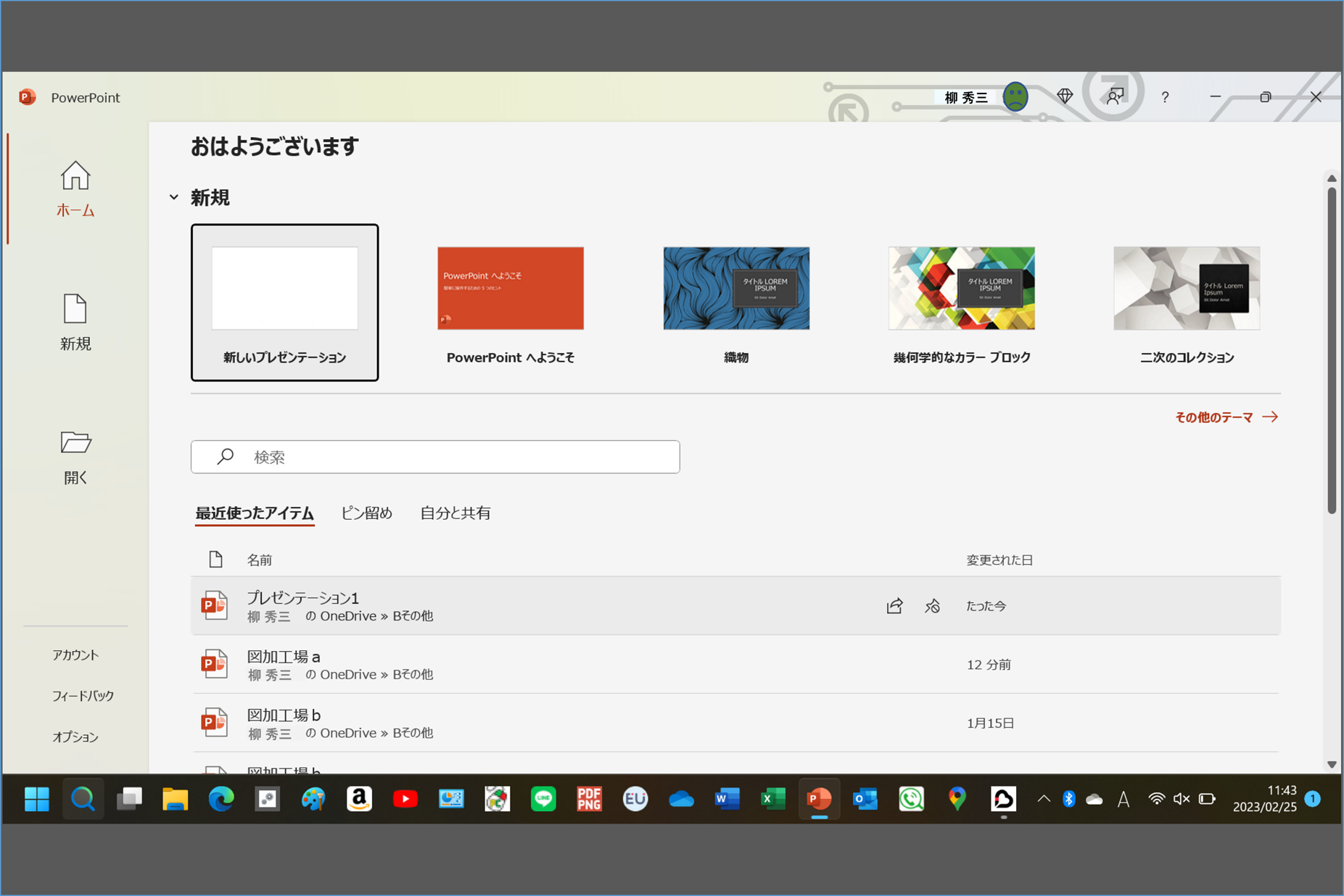Open Help with the question mark icon

click(1165, 97)
